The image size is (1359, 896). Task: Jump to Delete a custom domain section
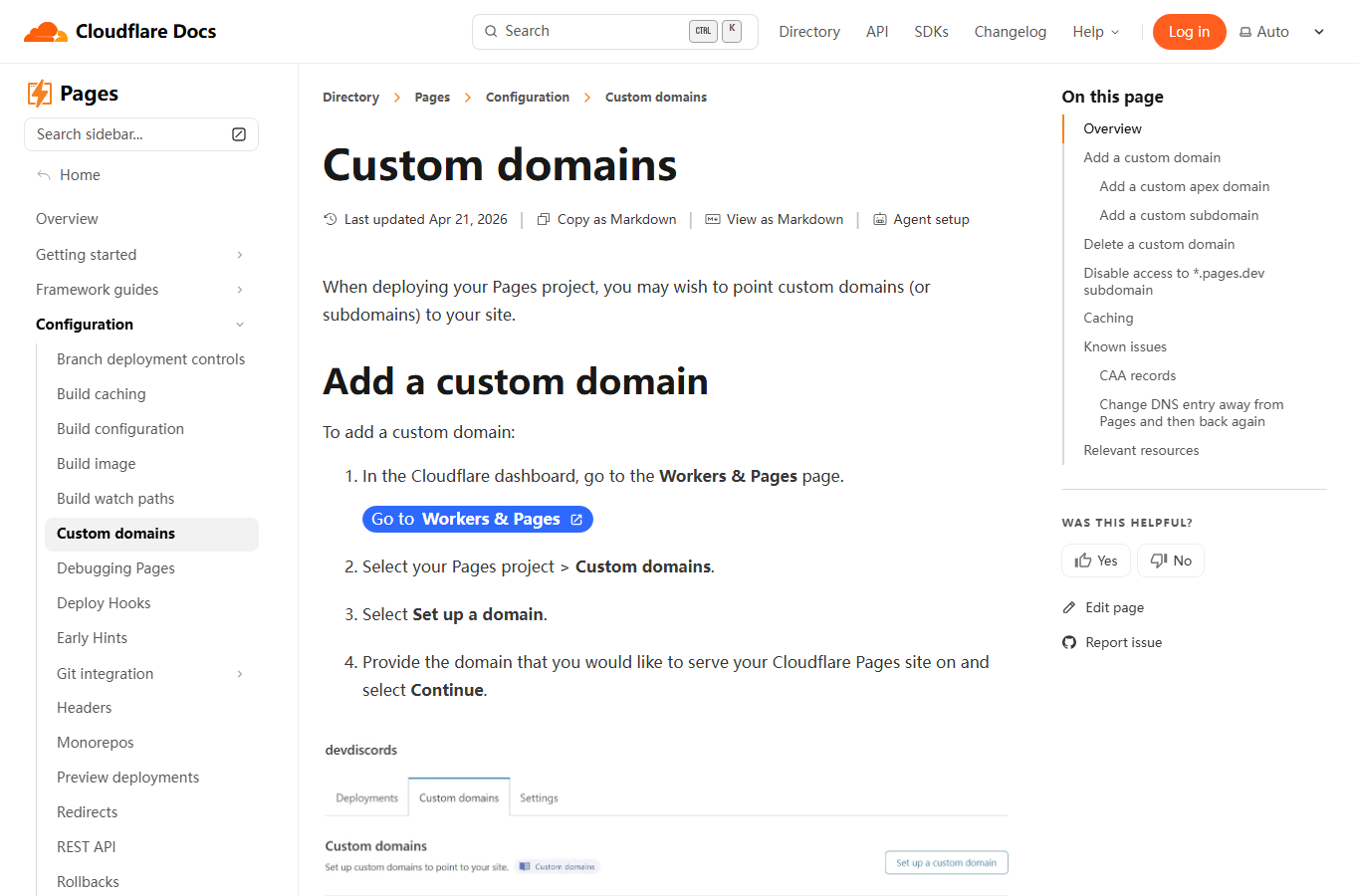pyautogui.click(x=1159, y=244)
